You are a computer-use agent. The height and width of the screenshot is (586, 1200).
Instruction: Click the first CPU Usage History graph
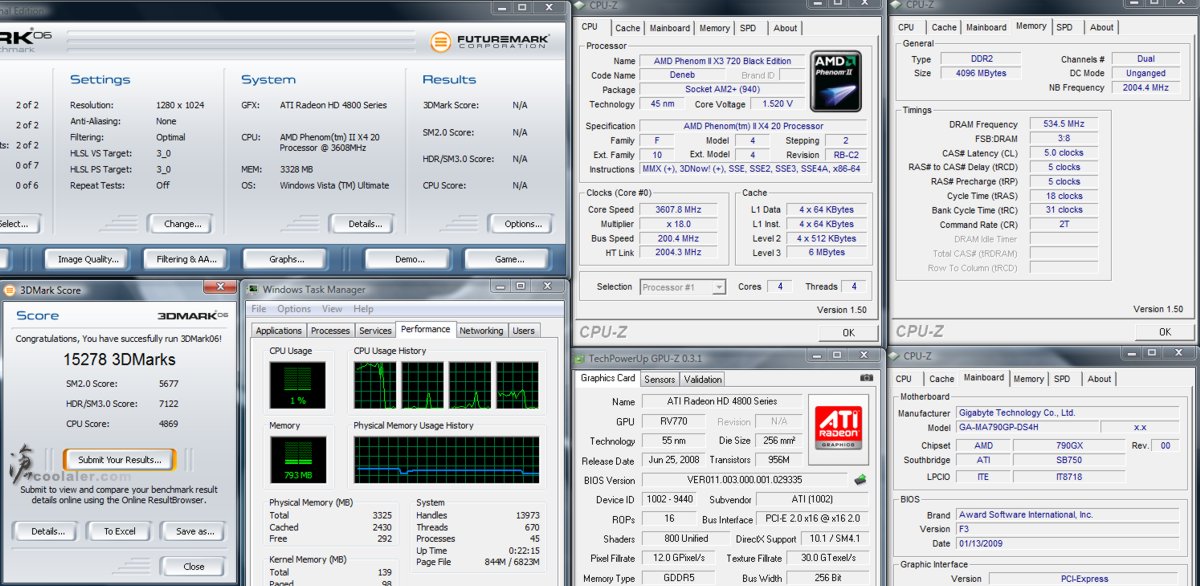[376, 384]
